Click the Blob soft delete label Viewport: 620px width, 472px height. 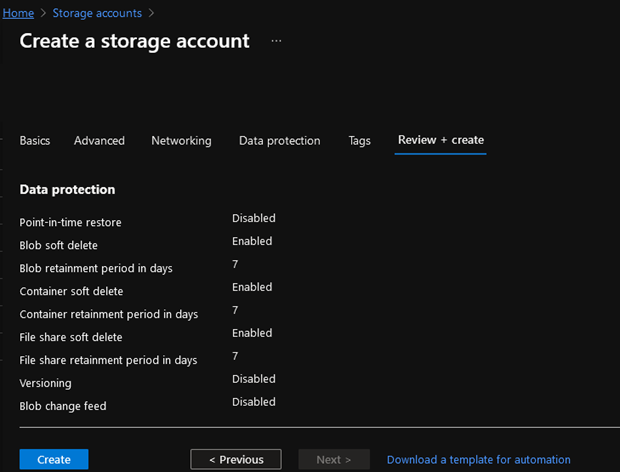(x=58, y=245)
